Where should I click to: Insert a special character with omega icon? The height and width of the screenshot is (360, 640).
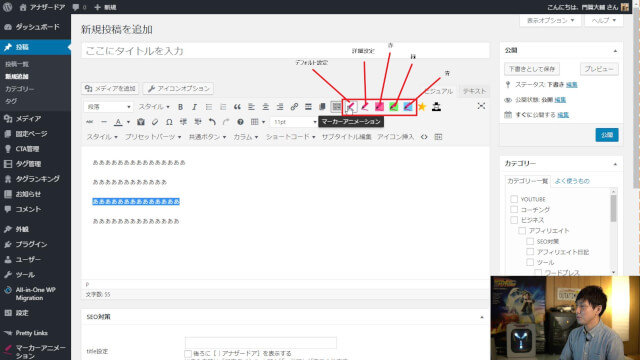pyautogui.click(x=169, y=122)
